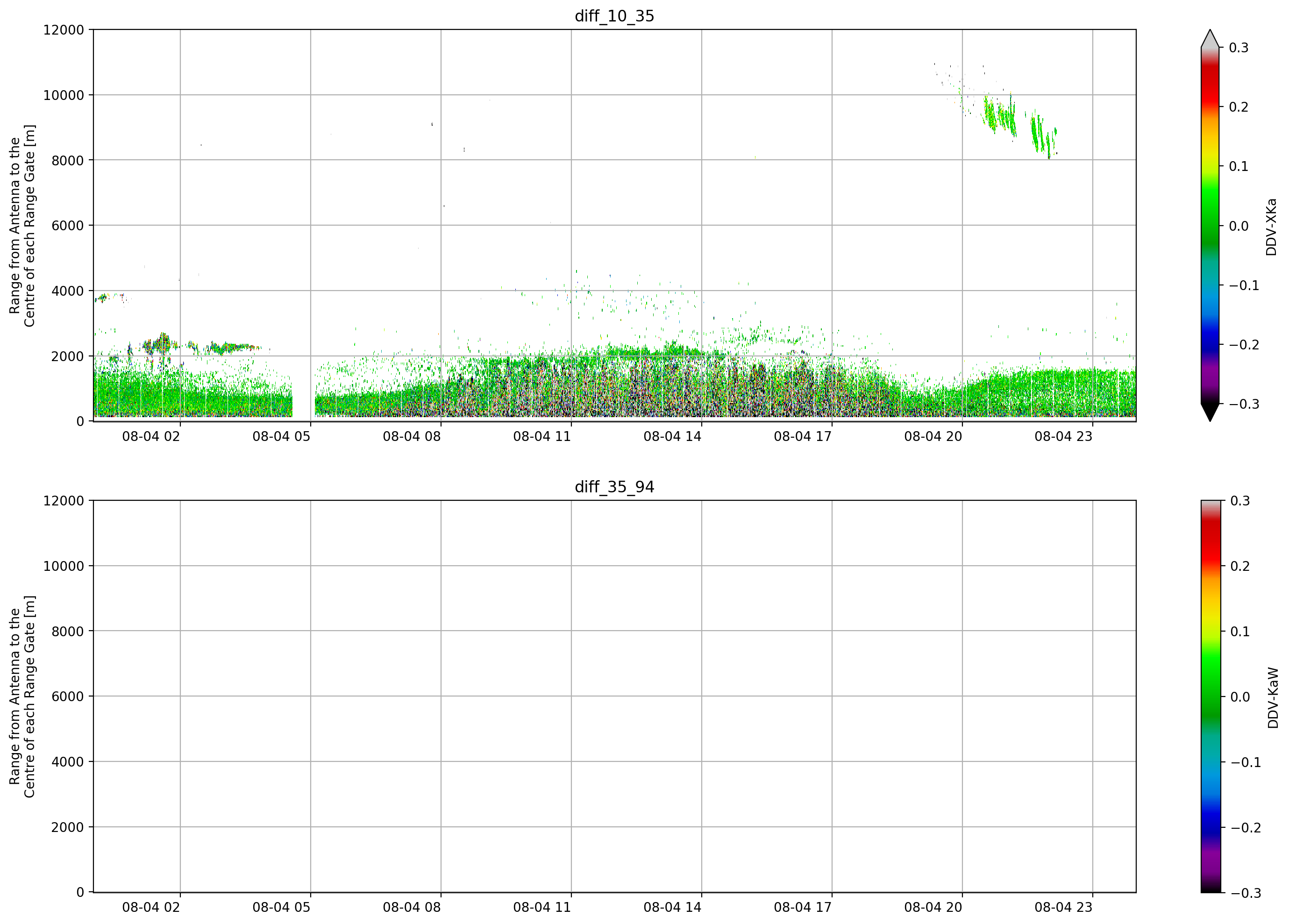The image size is (1289, 924).
Task: Click the 0.0 tick on DDV-KaW colorbar
Action: [x=1239, y=697]
